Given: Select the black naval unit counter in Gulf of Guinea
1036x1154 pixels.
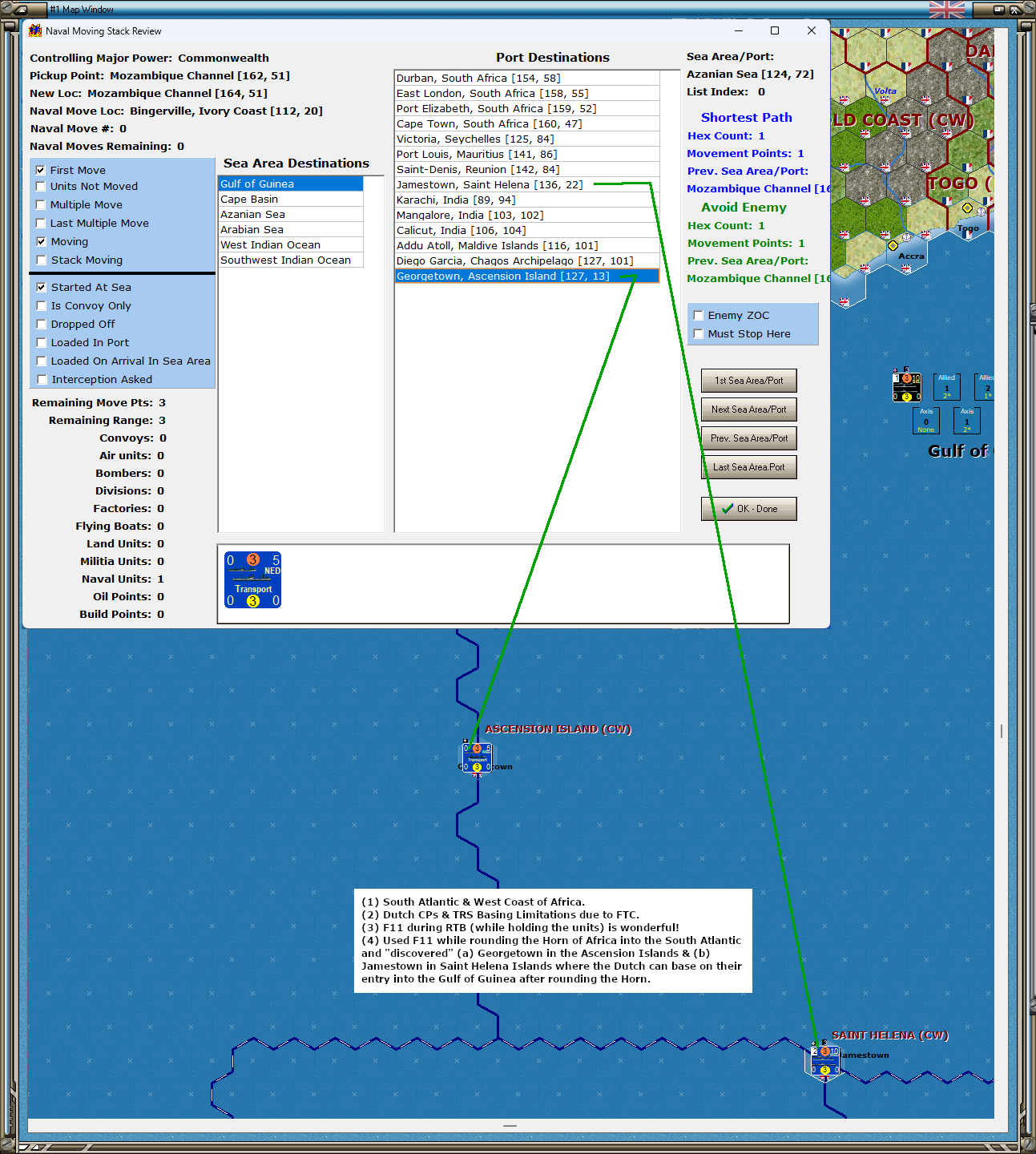Looking at the screenshot, I should tap(907, 387).
